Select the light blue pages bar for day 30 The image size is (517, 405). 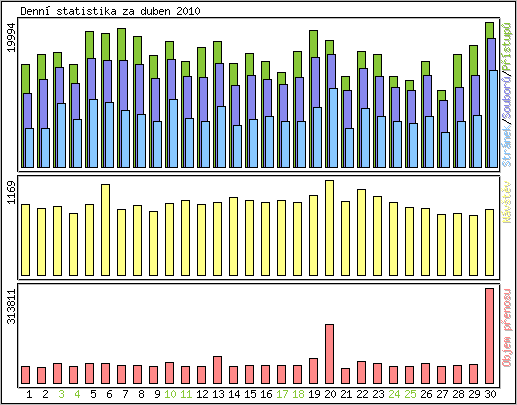tap(493, 119)
